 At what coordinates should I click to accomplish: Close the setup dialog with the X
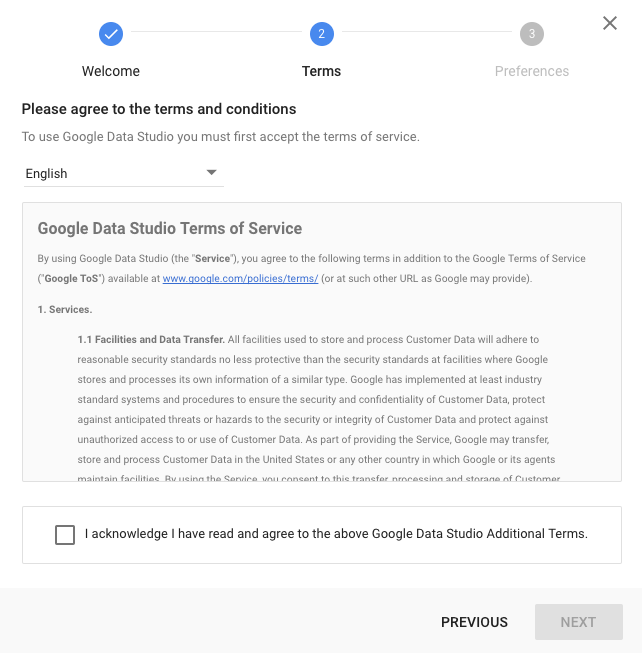coord(610,23)
